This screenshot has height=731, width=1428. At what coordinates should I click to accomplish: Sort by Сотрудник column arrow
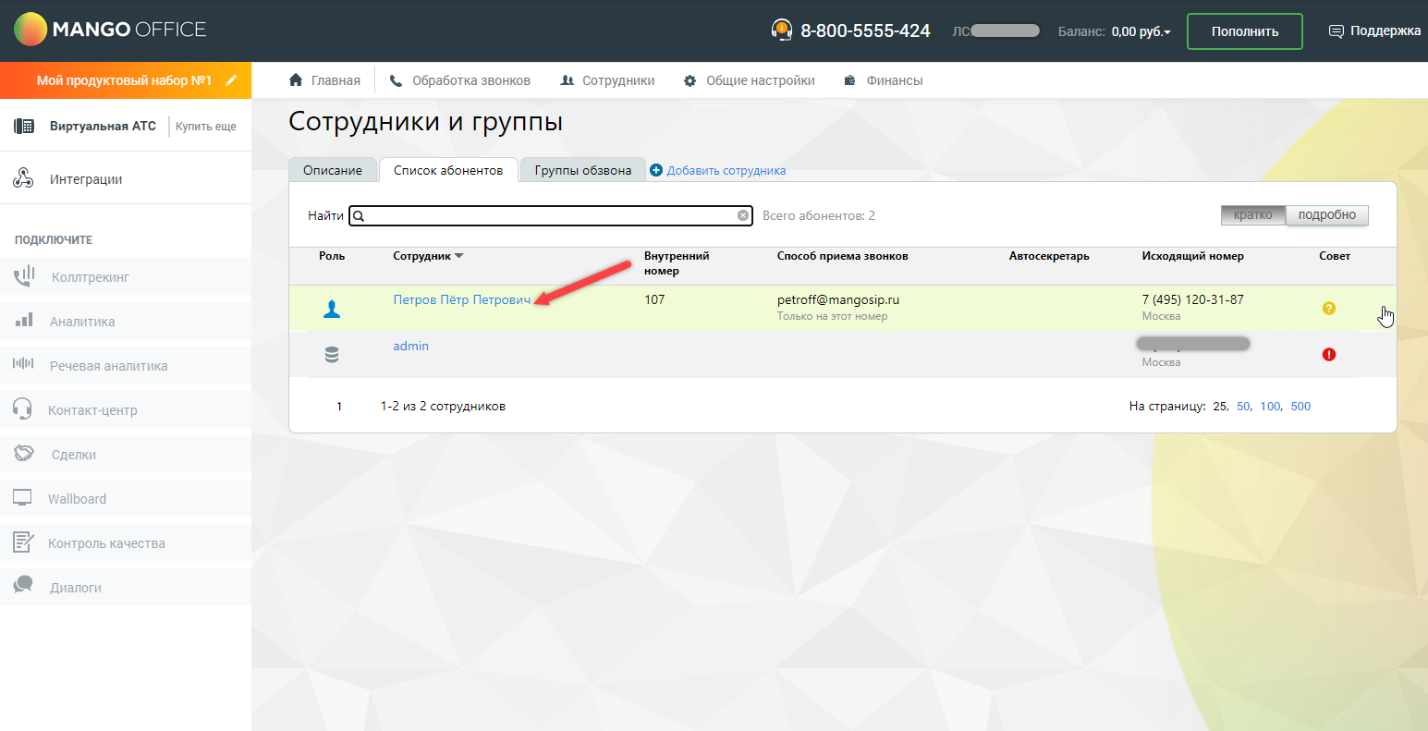tap(459, 256)
